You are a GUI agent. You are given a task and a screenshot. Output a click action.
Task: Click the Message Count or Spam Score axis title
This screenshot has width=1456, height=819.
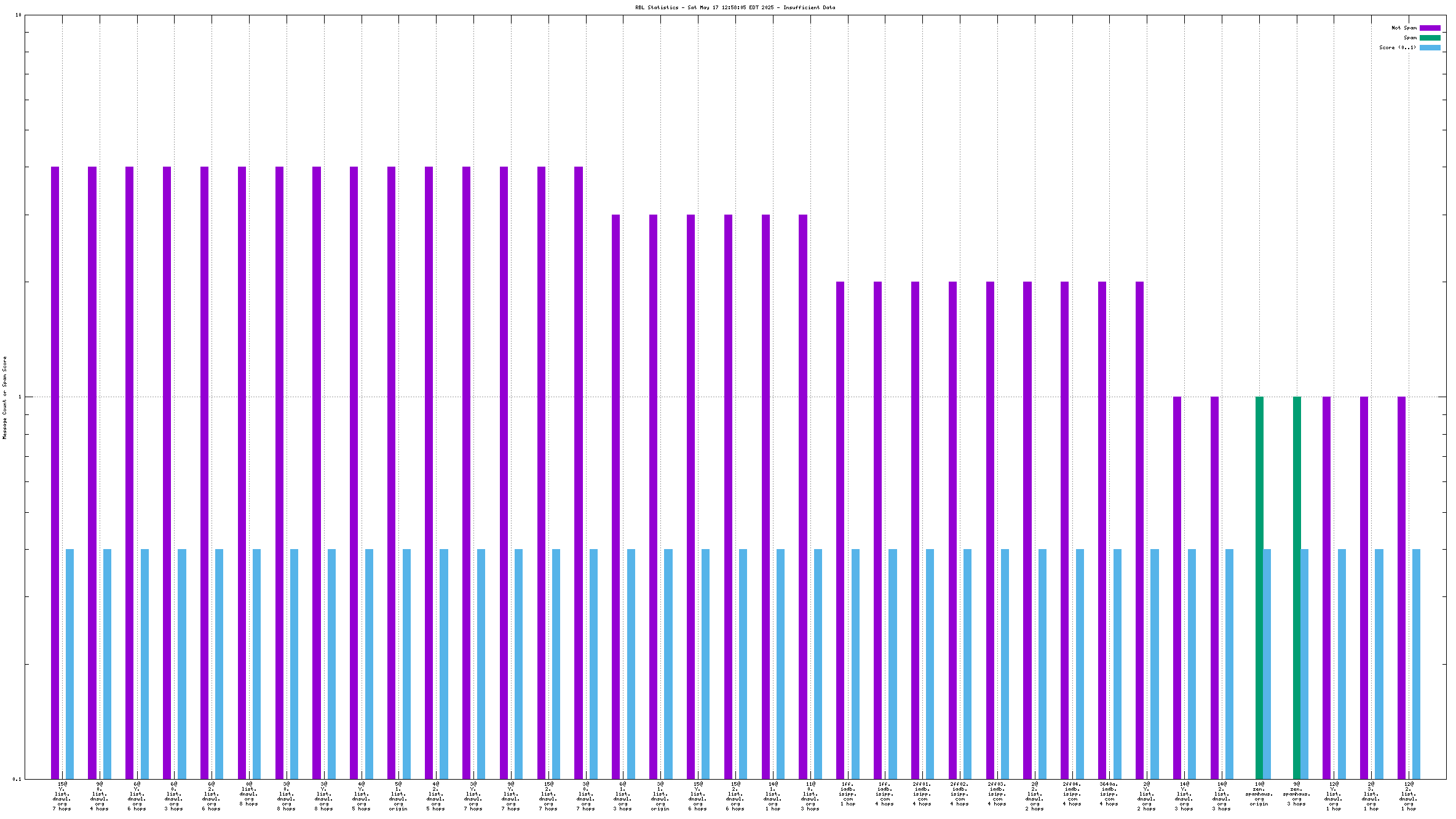(4, 397)
